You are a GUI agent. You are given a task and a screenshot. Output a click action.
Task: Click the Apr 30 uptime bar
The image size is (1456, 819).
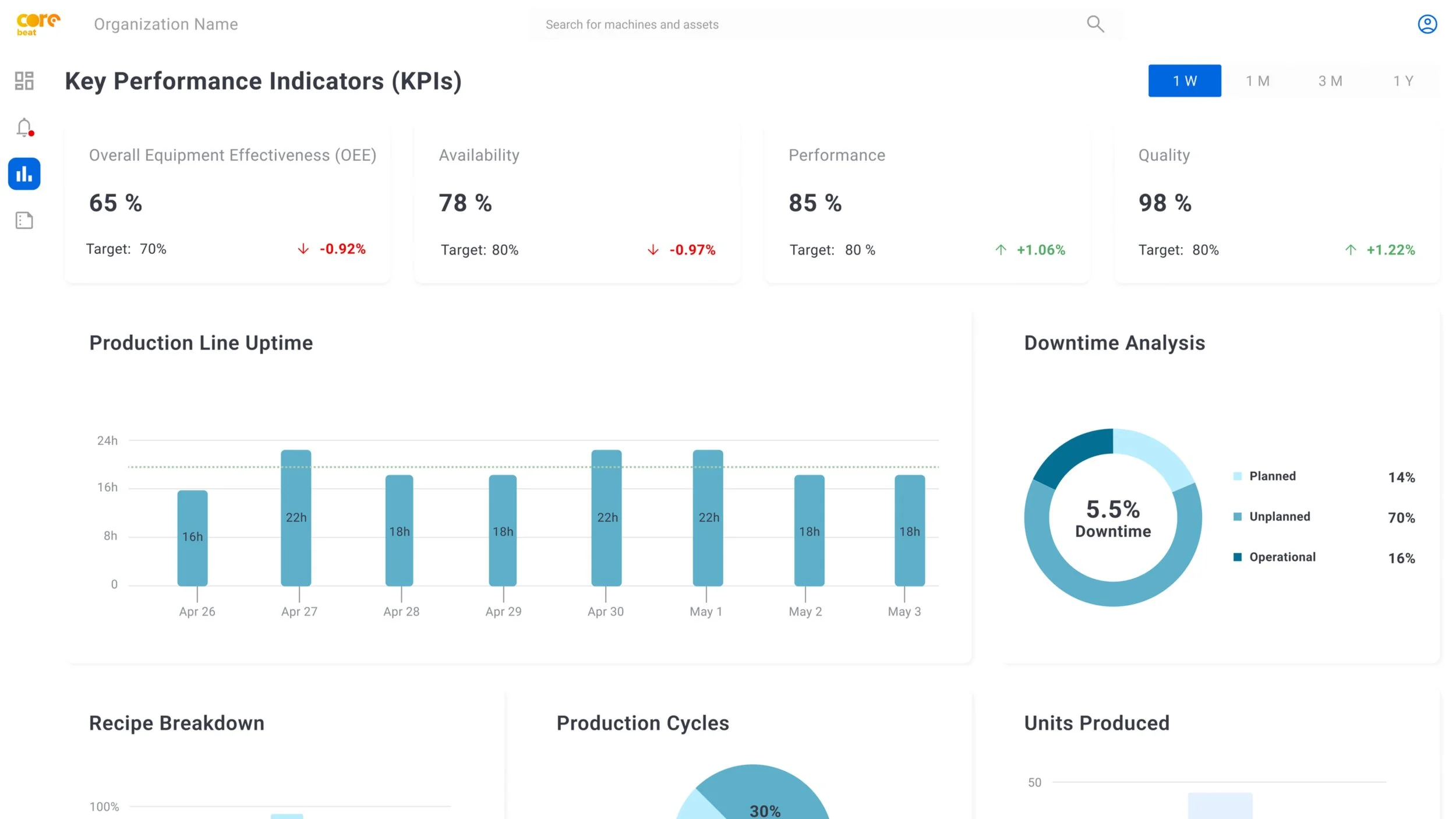(606, 518)
